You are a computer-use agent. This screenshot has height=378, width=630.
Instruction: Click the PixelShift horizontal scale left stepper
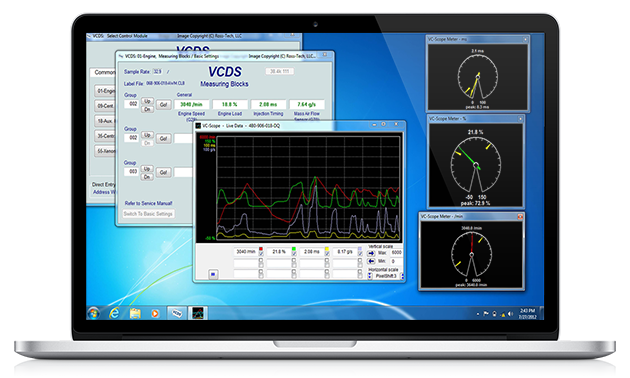pos(370,276)
